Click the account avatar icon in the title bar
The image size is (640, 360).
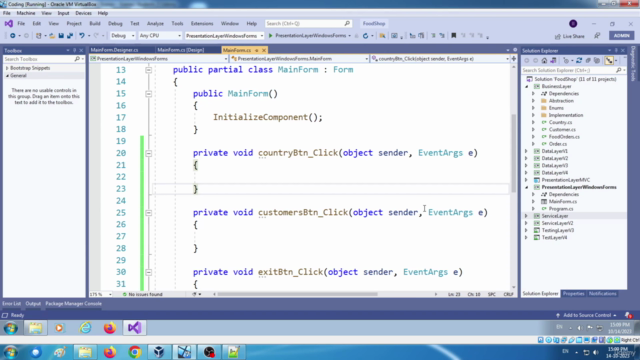573,24
